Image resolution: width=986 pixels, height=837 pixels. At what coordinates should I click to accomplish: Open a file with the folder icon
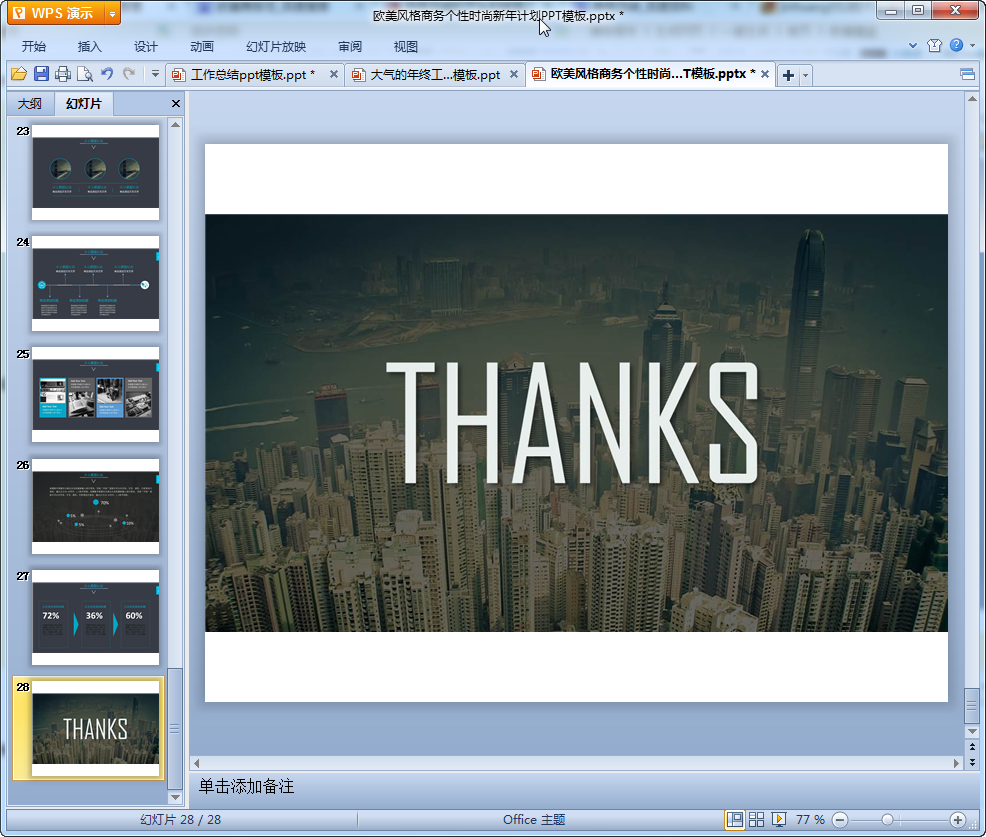pos(19,74)
